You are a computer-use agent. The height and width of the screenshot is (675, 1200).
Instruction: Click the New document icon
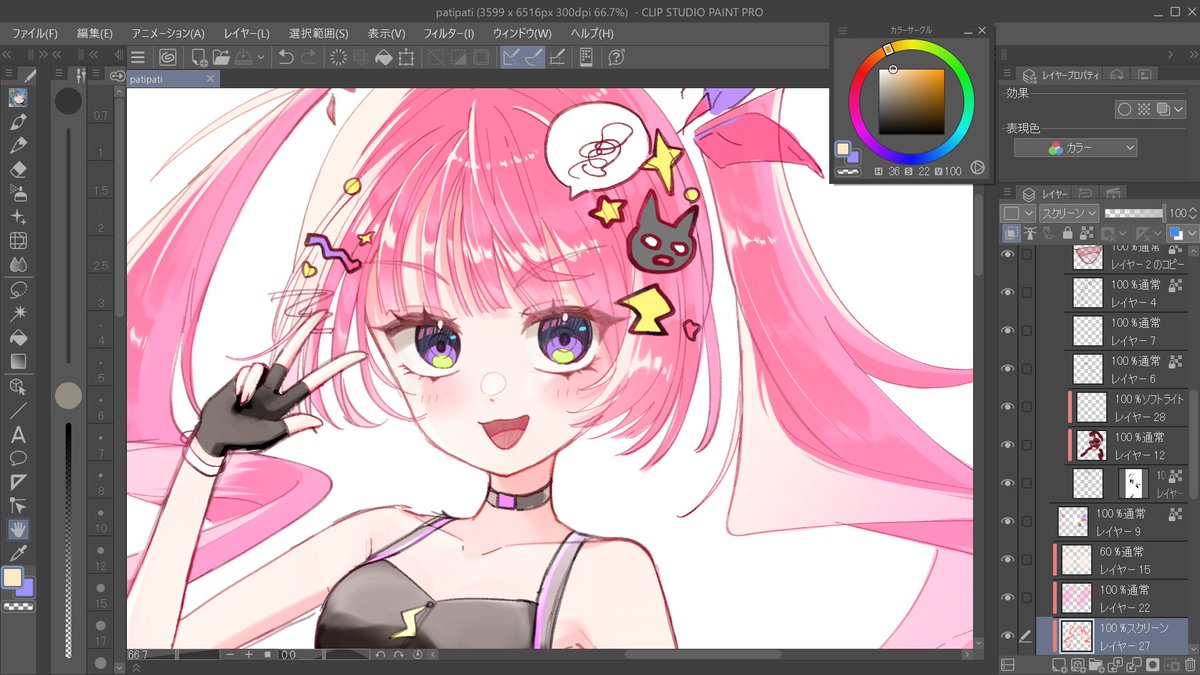(200, 57)
